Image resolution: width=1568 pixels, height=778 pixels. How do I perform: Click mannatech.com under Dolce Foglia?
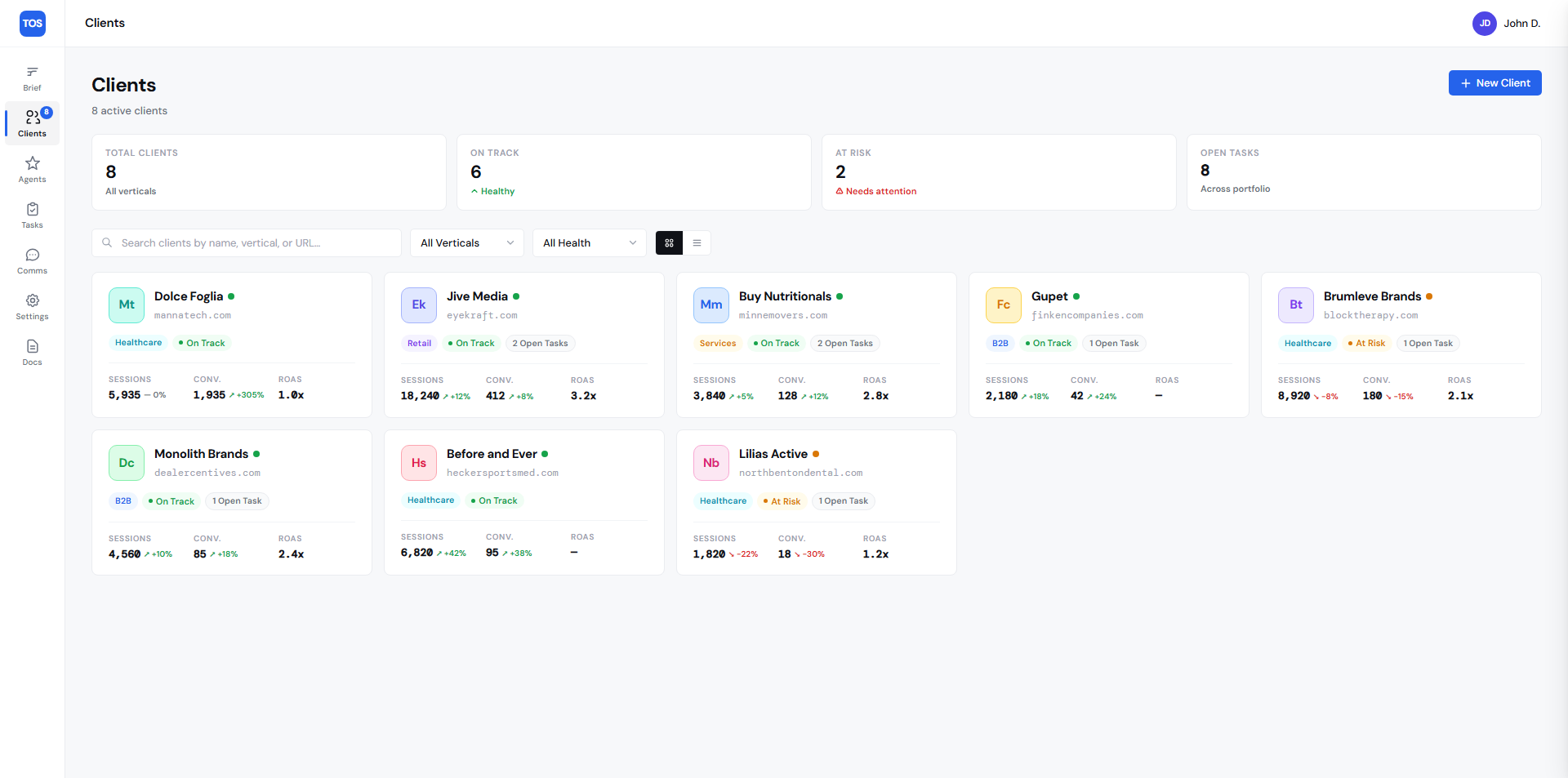[193, 315]
